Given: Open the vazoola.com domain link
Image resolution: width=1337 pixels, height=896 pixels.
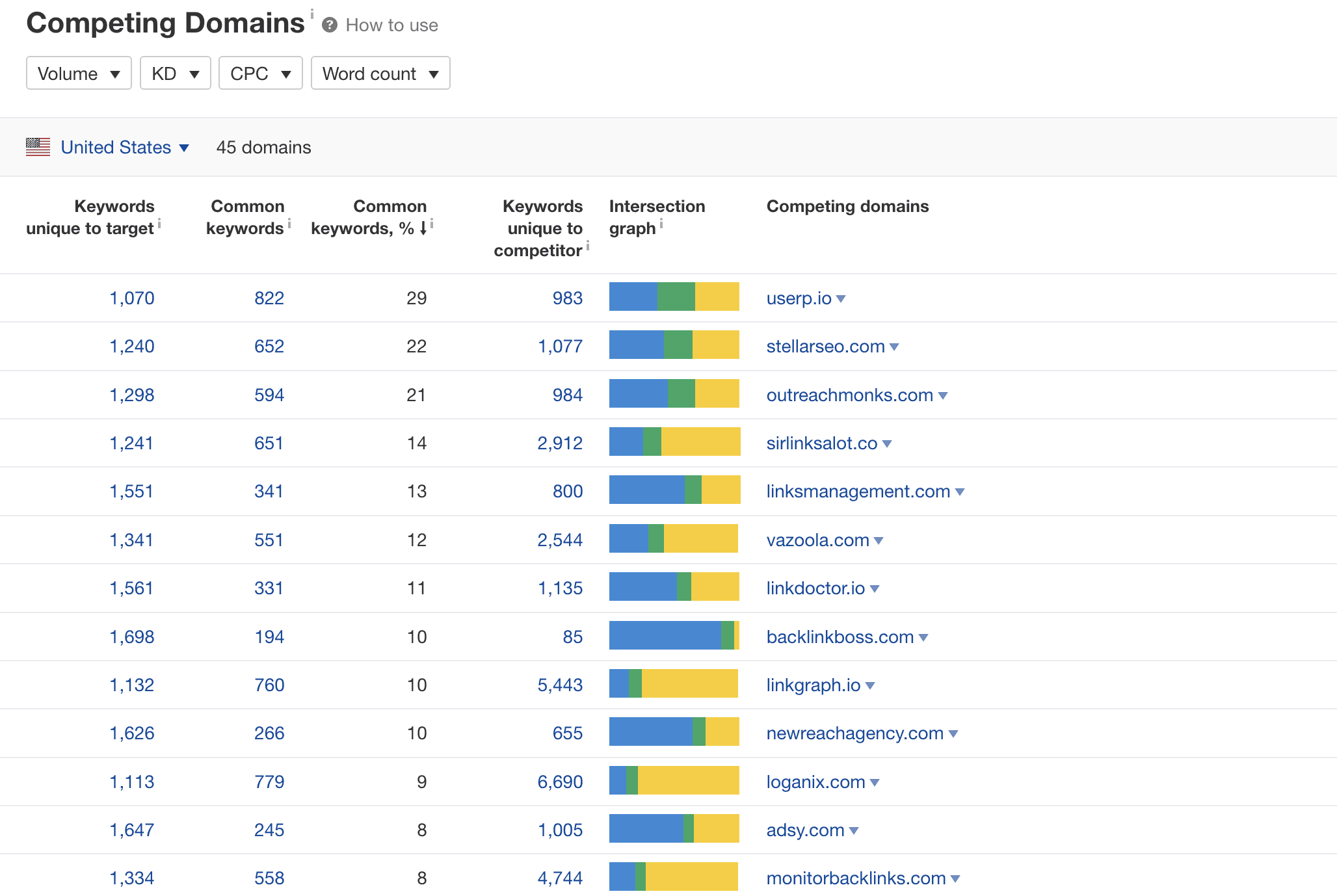Looking at the screenshot, I should [817, 540].
